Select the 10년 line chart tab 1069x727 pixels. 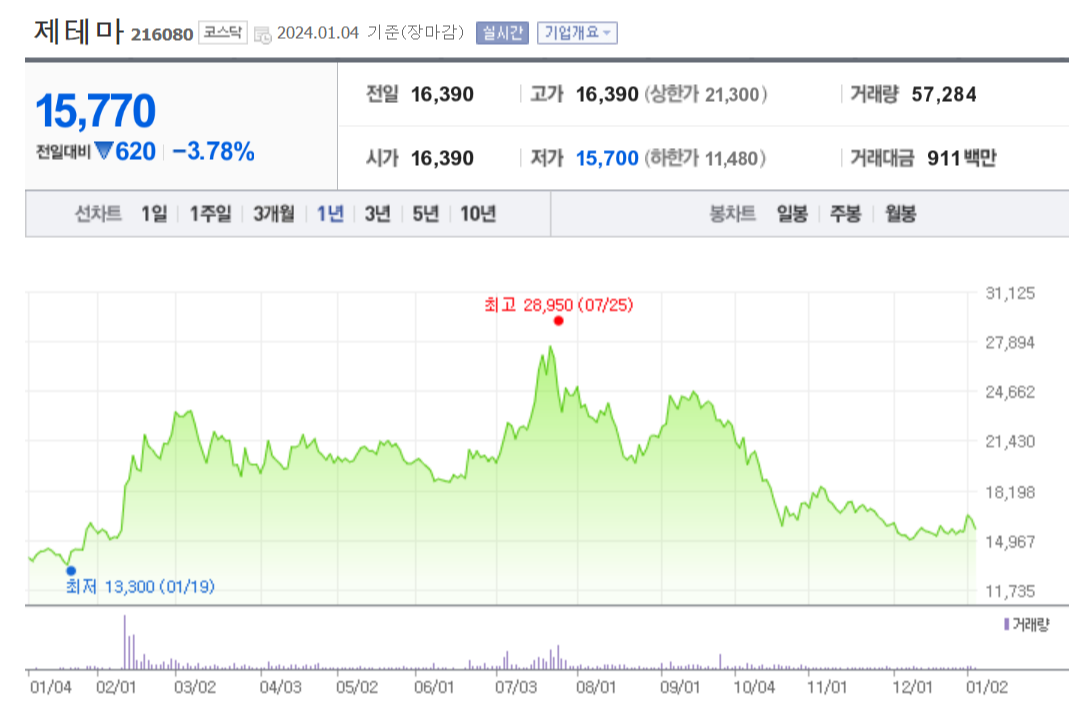[x=478, y=214]
